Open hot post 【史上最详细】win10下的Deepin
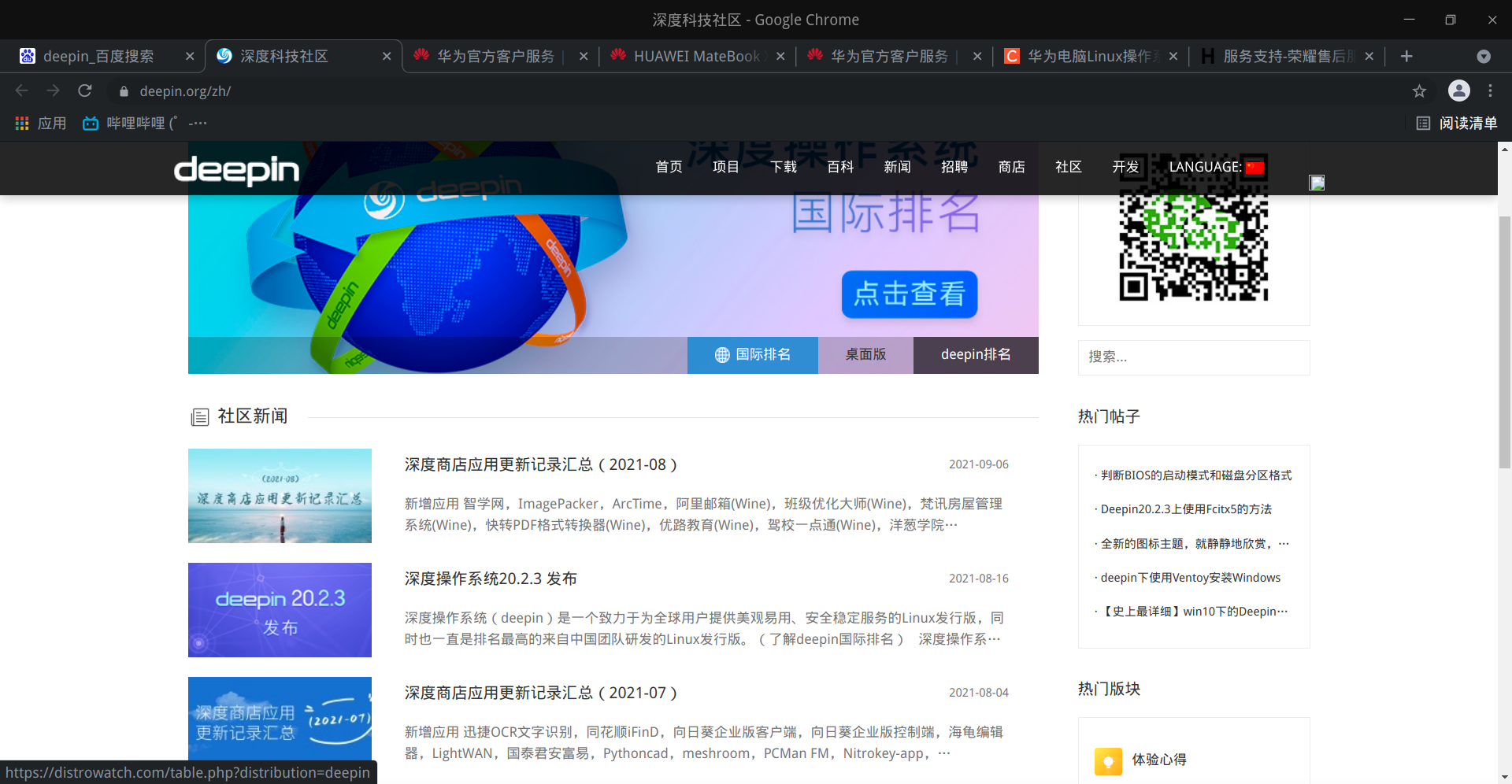The image size is (1512, 784). coord(1195,612)
